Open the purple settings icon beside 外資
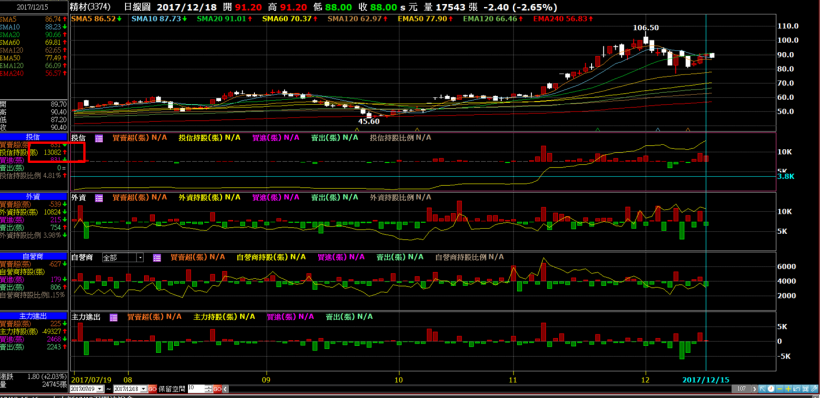 pos(99,198)
